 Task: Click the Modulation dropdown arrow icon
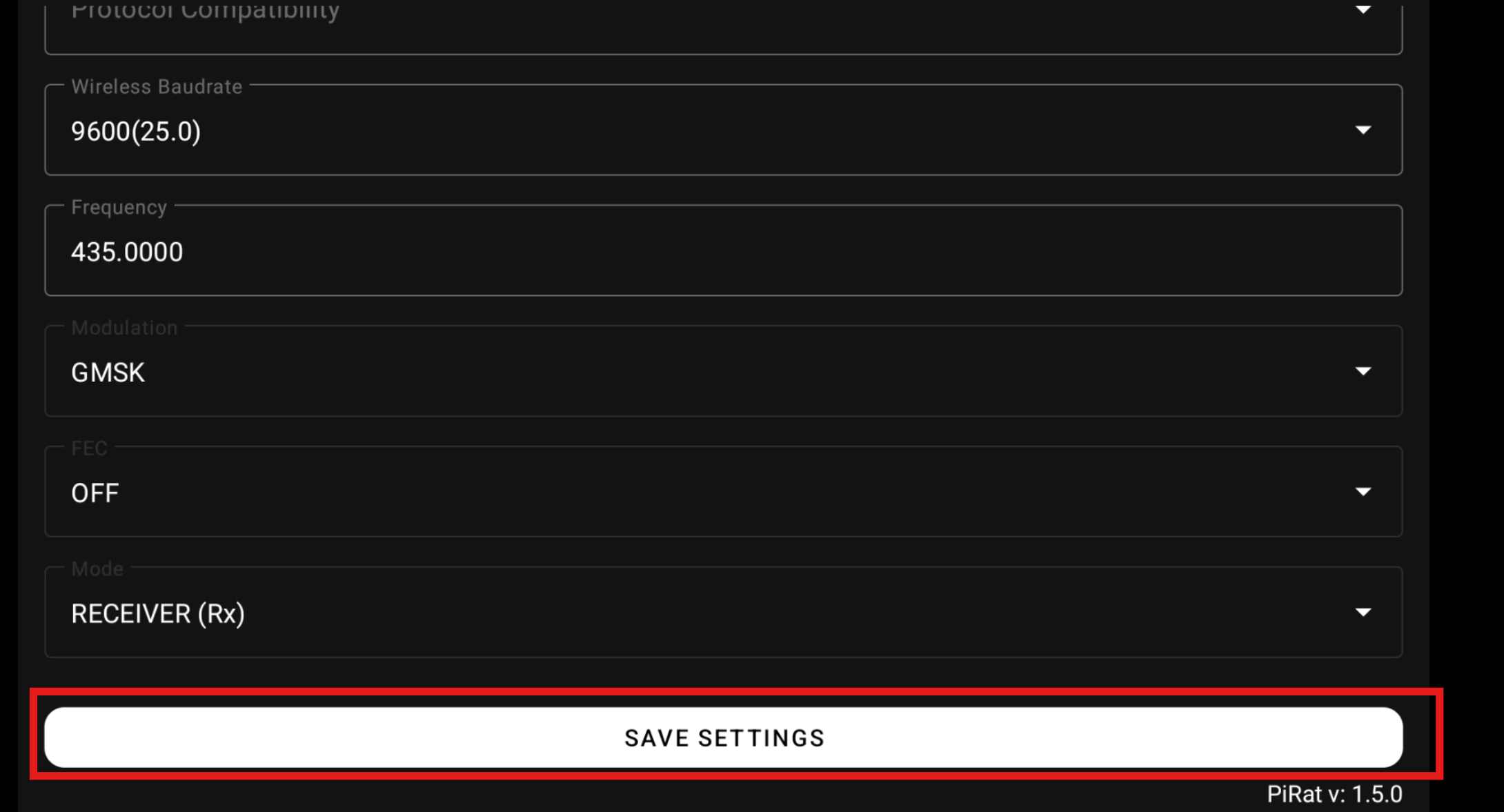[1363, 372]
